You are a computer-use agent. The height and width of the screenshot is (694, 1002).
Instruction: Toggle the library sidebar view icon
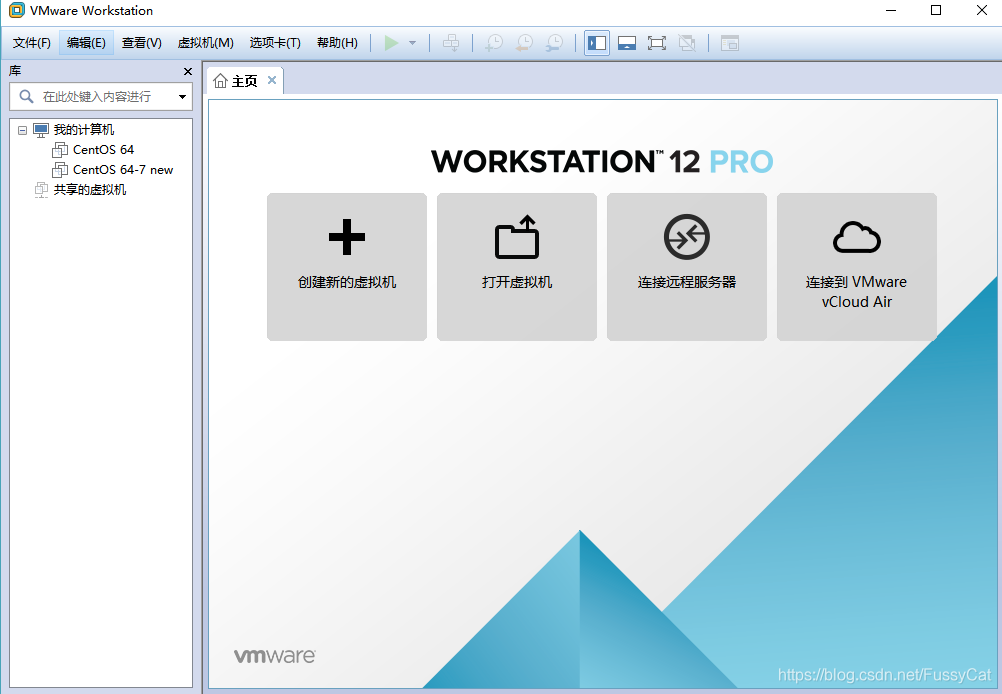click(x=597, y=43)
